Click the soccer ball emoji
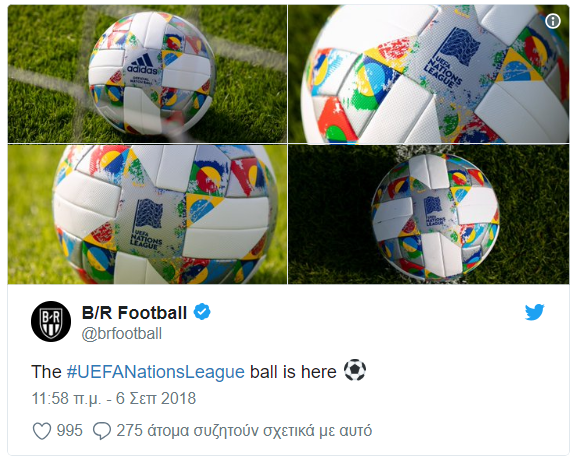The image size is (578, 460). tap(355, 370)
